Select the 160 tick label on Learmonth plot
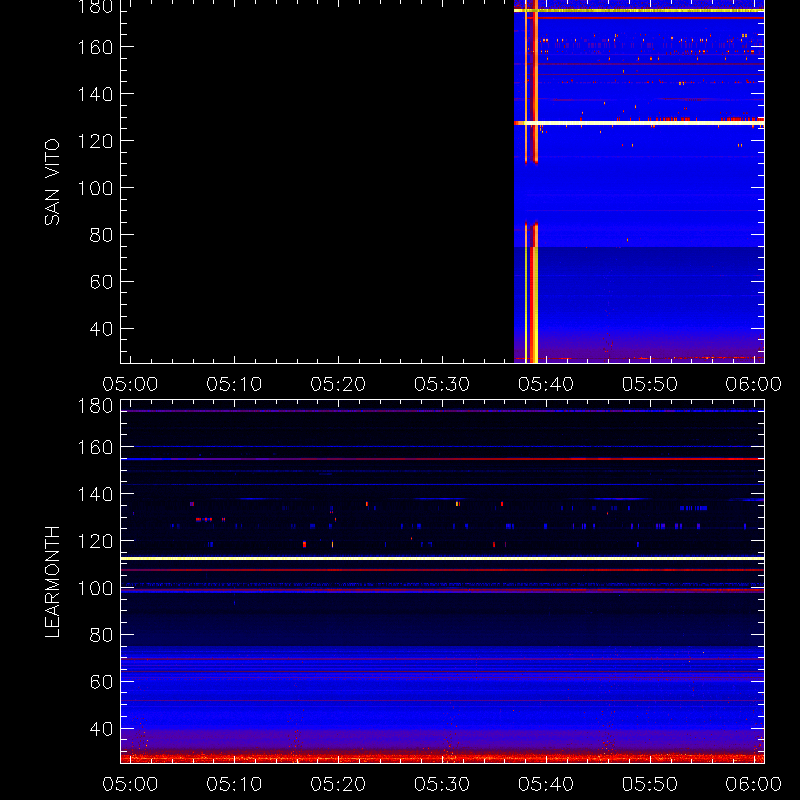 pyautogui.click(x=95, y=447)
